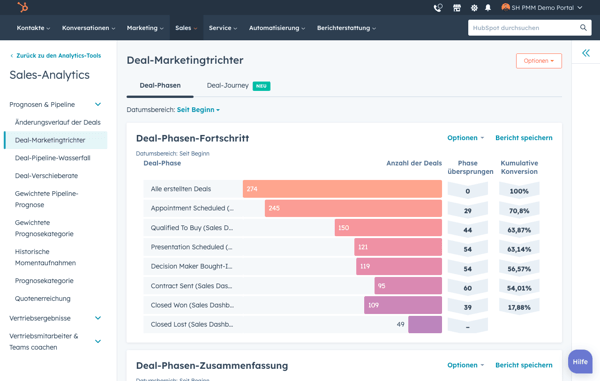This screenshot has height=381, width=600.
Task: Click the skipped phase value 29
Action: 468,211
